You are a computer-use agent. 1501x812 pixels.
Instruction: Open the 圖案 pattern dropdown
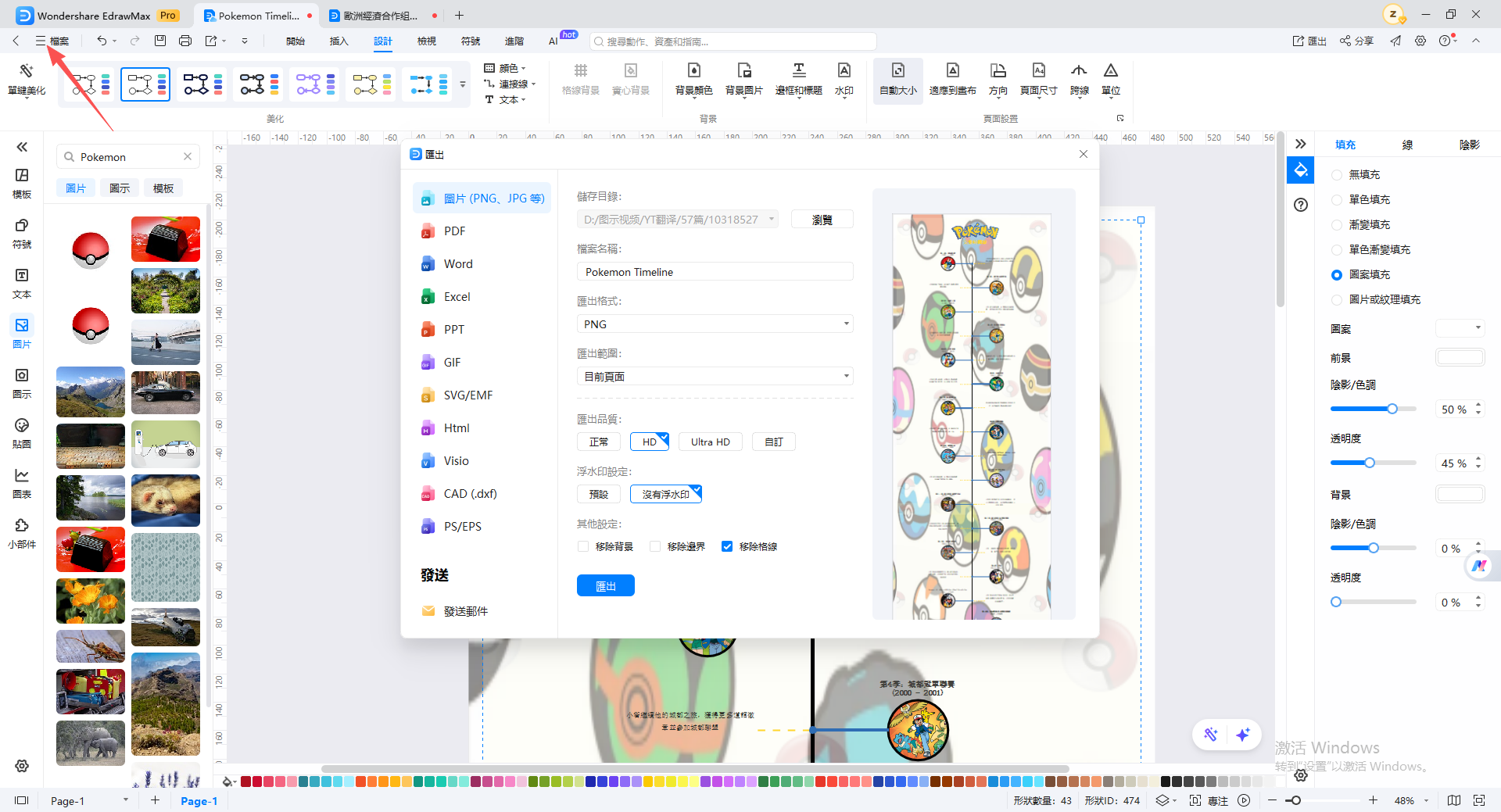[x=1460, y=328]
